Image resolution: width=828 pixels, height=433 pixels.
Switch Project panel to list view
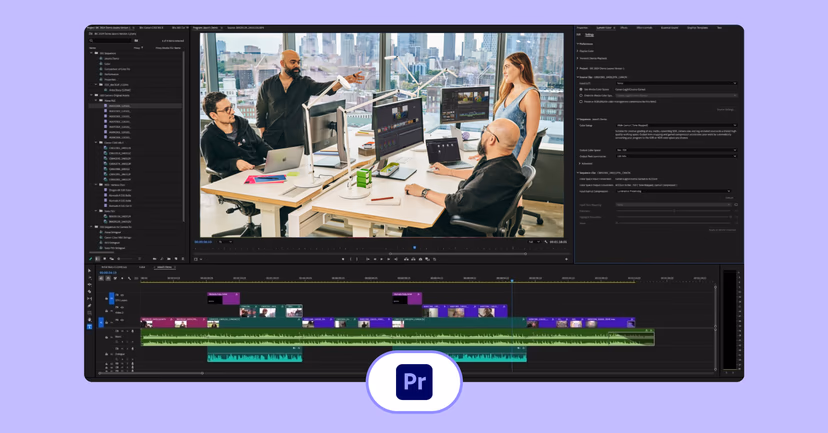98,259
